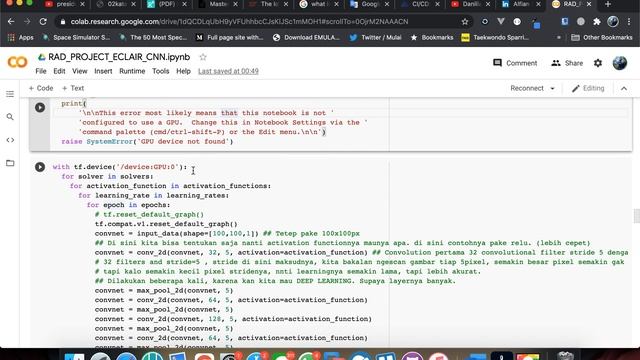The height and width of the screenshot is (360, 640).
Task: Open the Space Simulator bookmark
Action: (76, 38)
